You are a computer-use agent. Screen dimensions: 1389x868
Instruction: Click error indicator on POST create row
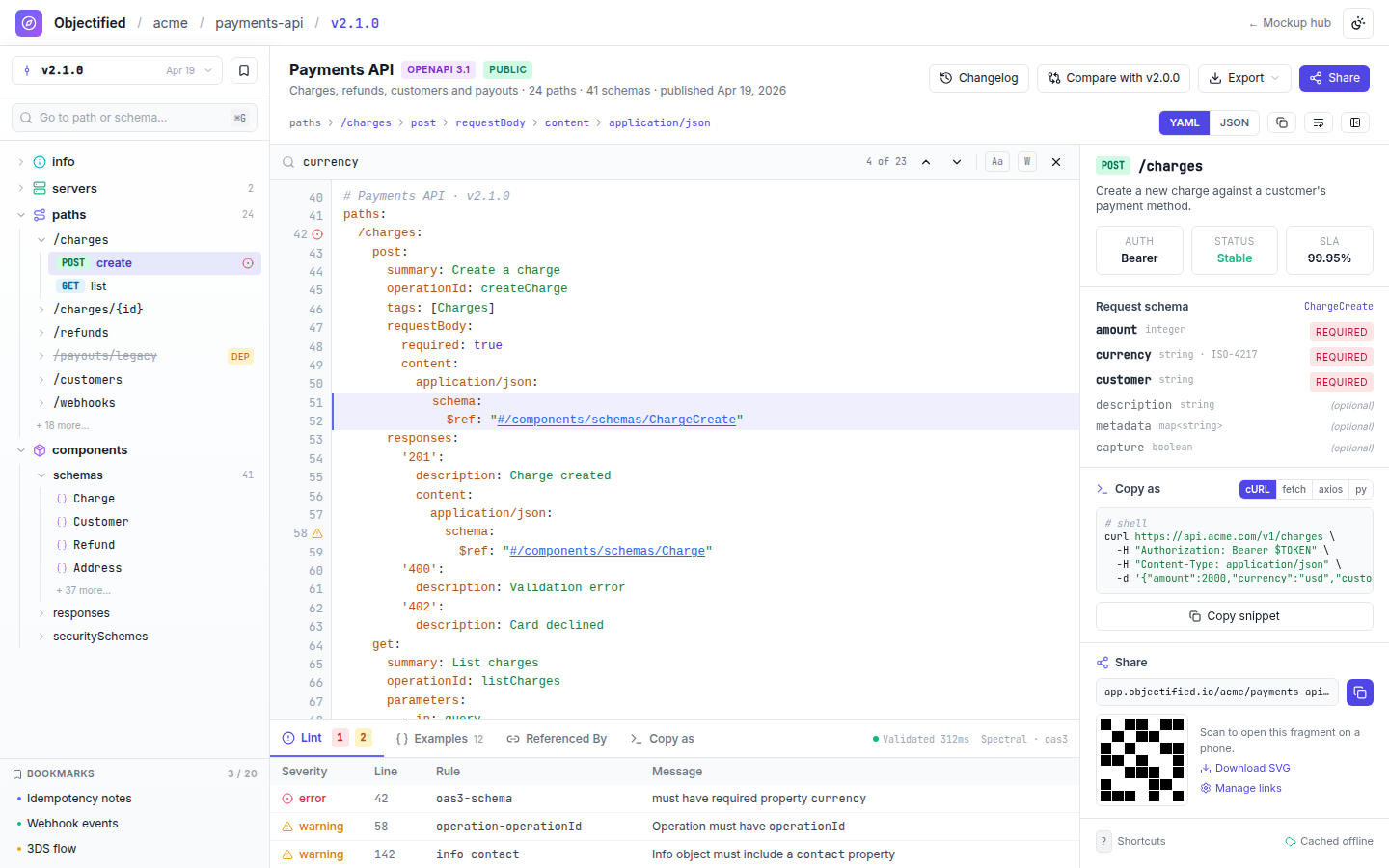click(248, 263)
